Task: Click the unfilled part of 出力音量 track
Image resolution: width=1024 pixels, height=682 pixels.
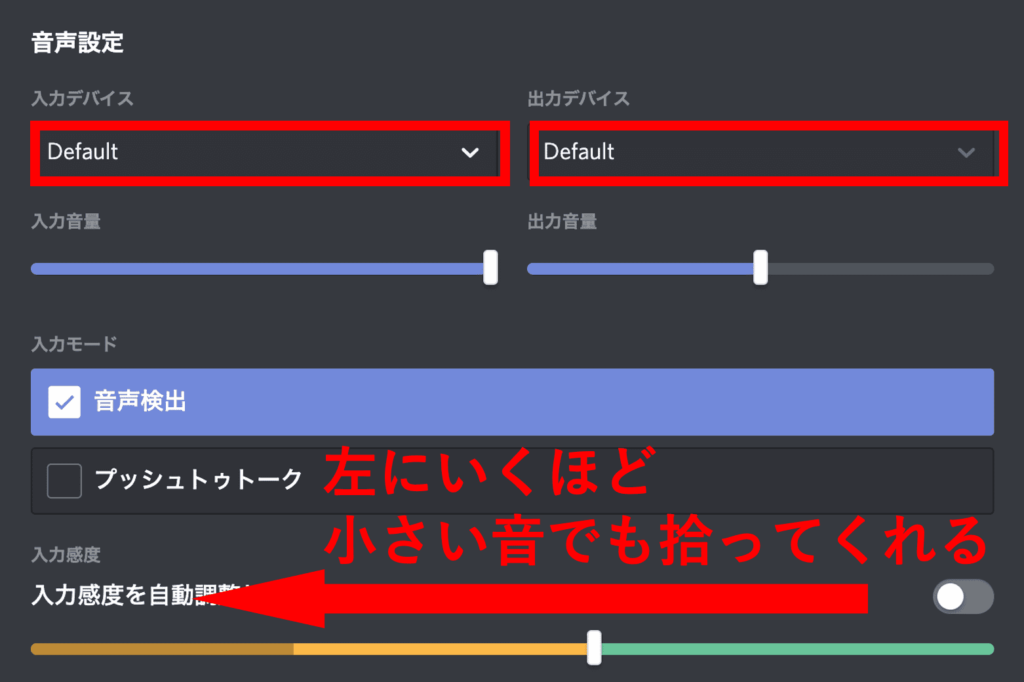Action: 881,268
